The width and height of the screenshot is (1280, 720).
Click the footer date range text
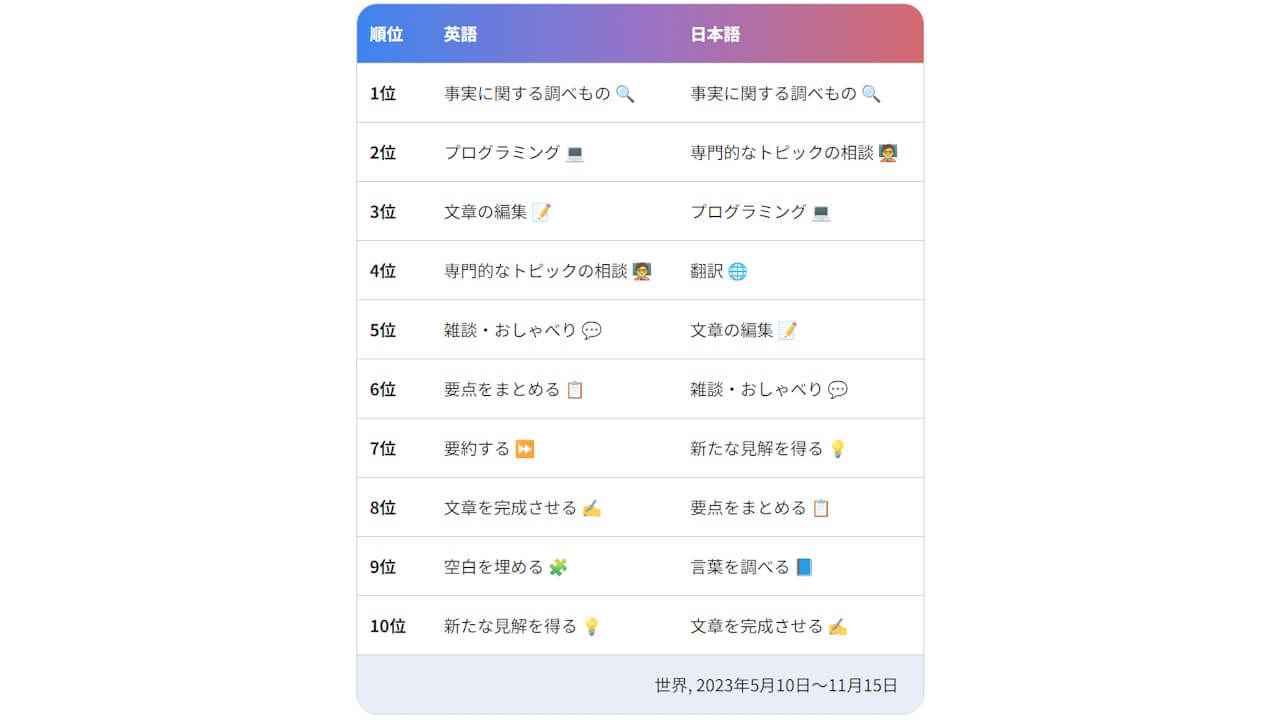click(776, 685)
